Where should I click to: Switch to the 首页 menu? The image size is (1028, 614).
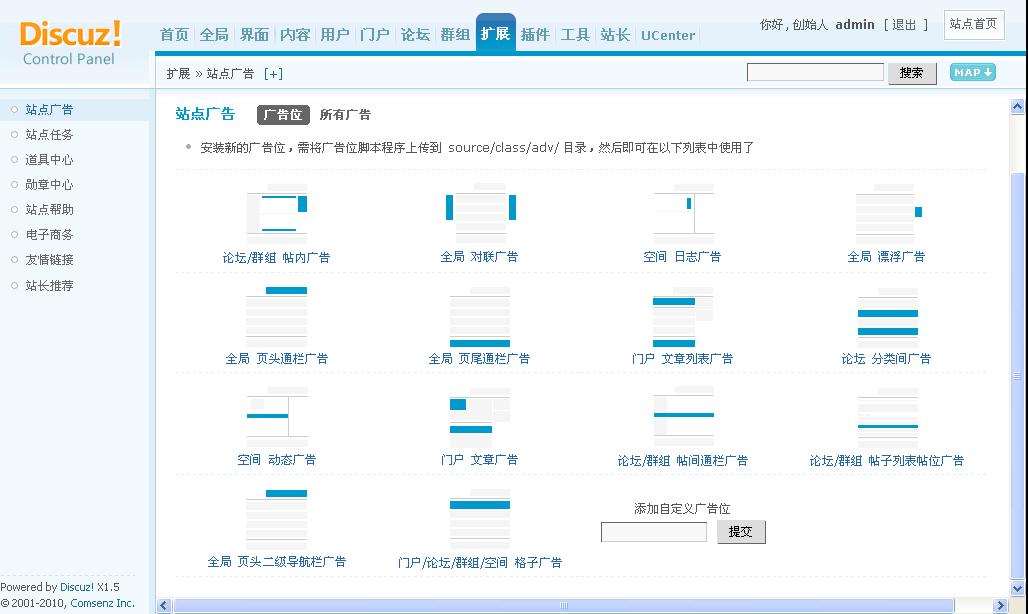[174, 35]
